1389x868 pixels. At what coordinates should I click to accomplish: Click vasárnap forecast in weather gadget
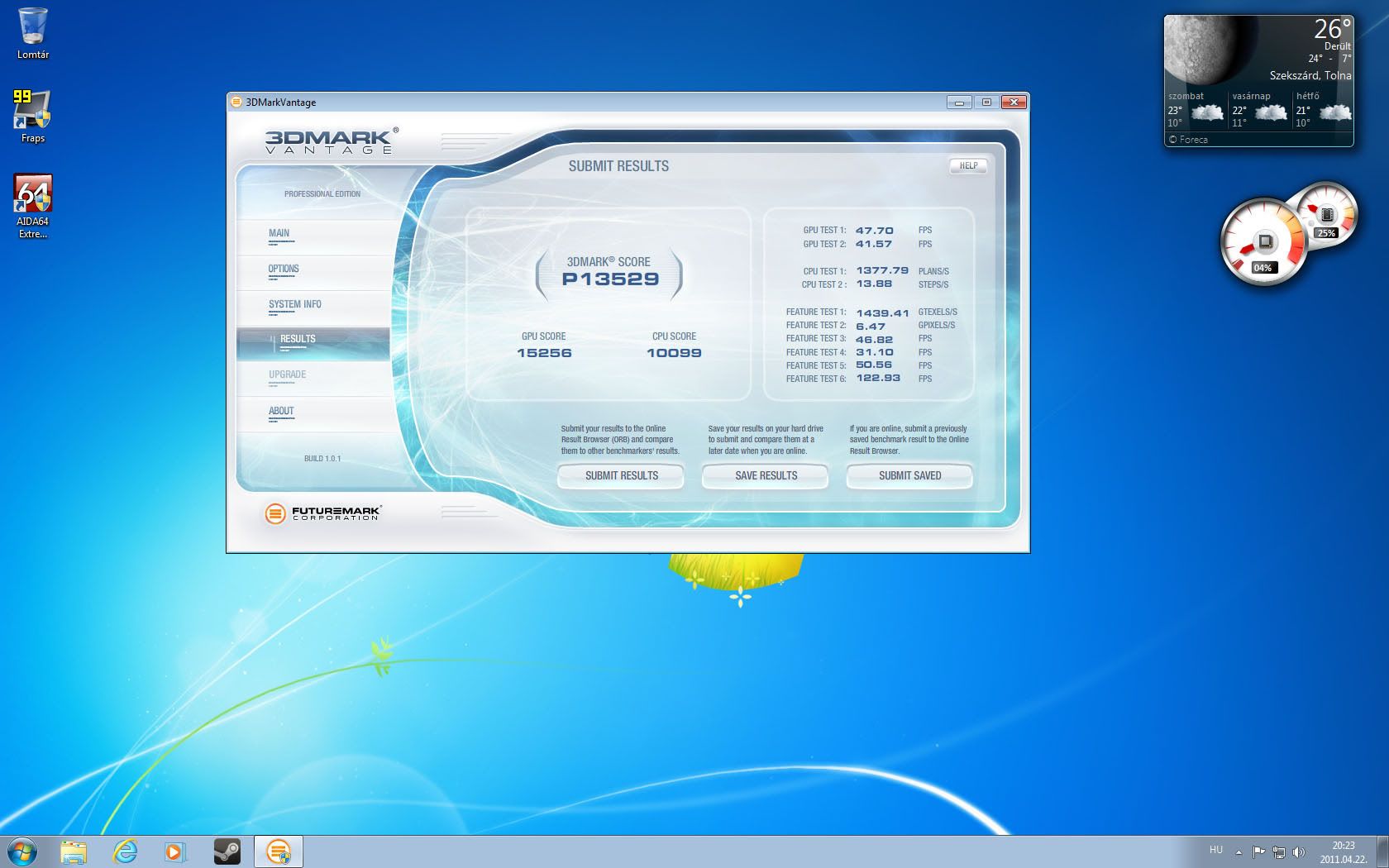(x=1259, y=110)
